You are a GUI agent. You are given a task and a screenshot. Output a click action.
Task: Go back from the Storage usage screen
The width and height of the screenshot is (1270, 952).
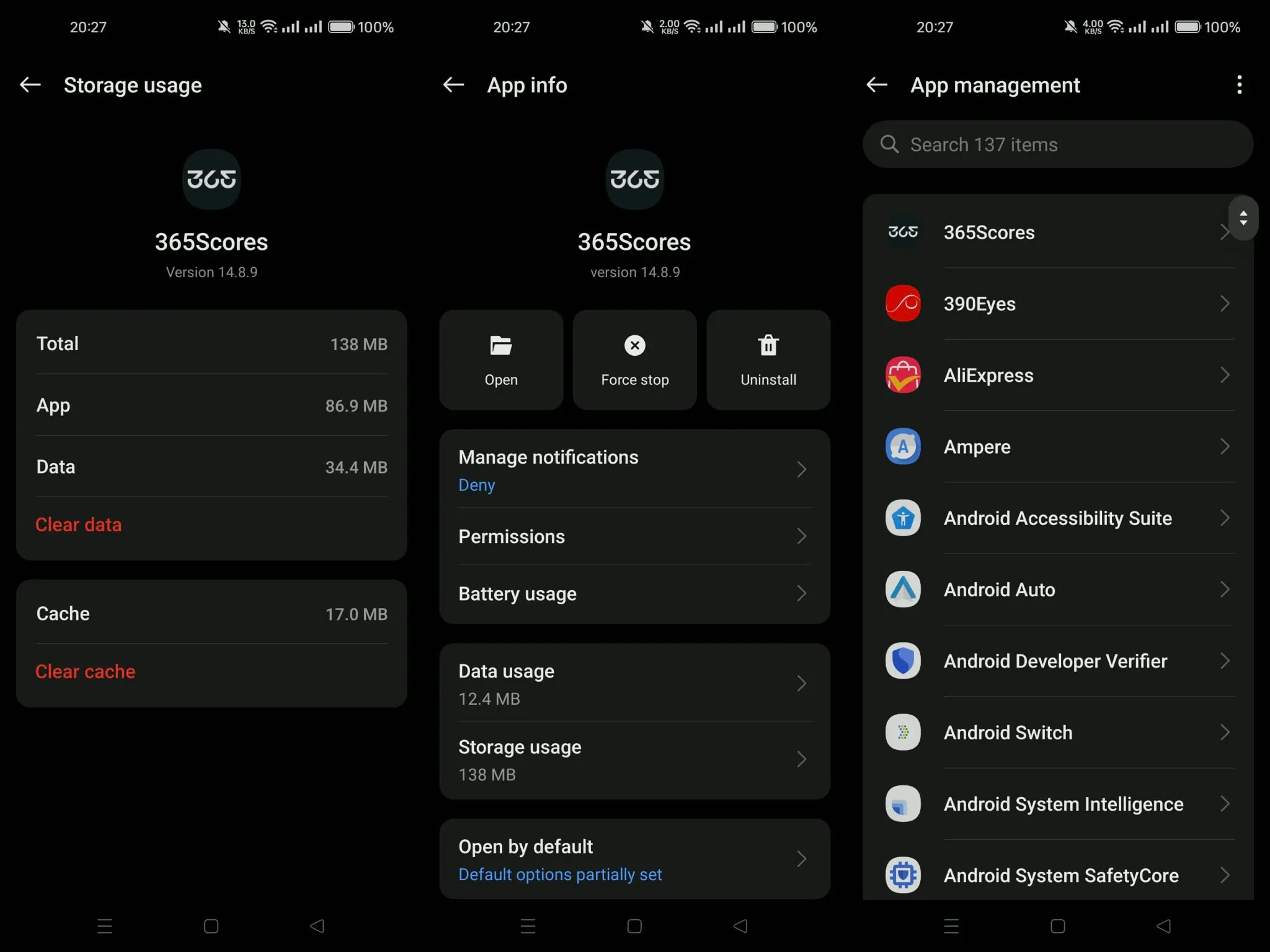[30, 85]
